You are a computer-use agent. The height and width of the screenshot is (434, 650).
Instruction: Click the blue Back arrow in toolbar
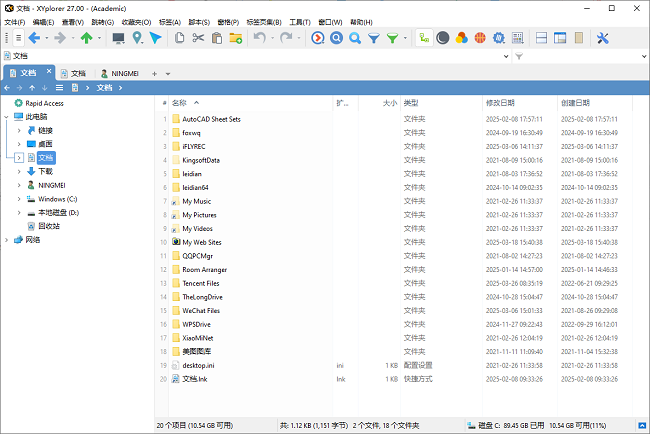point(33,38)
